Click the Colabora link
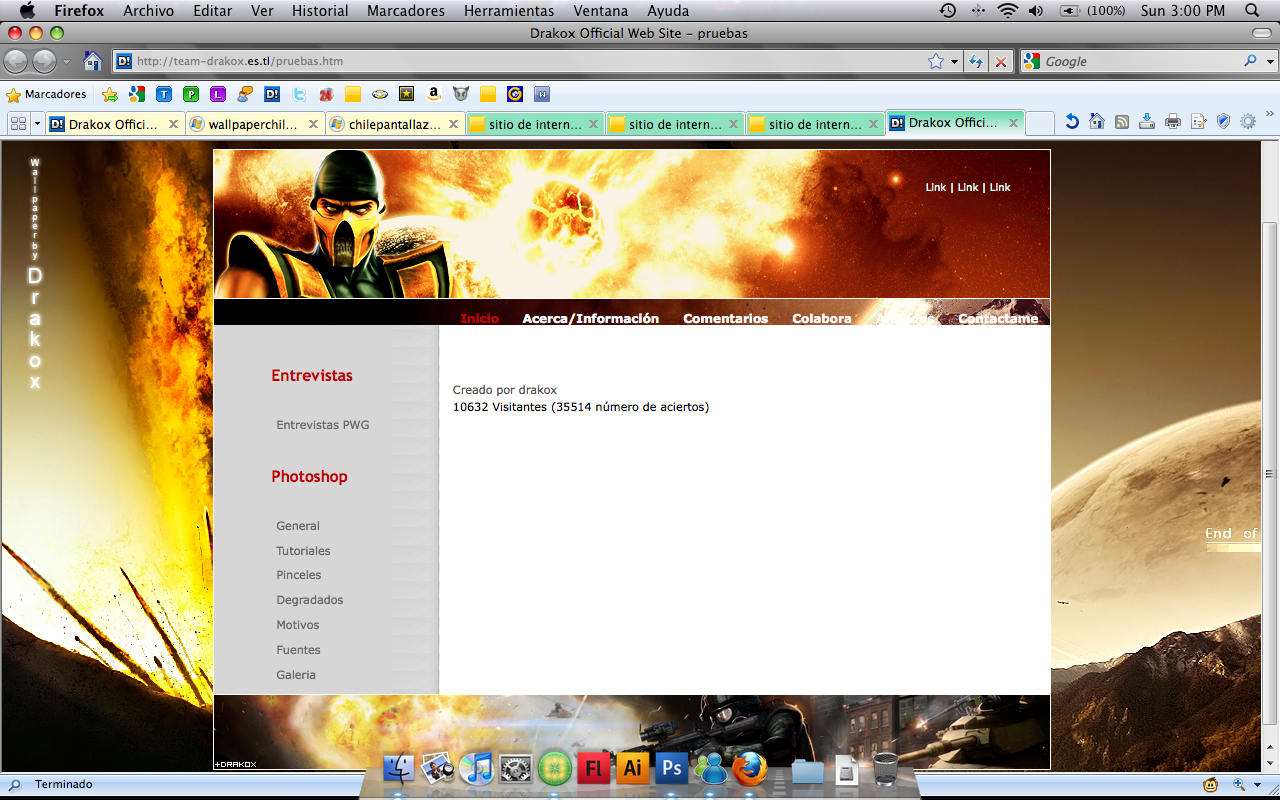 822,318
